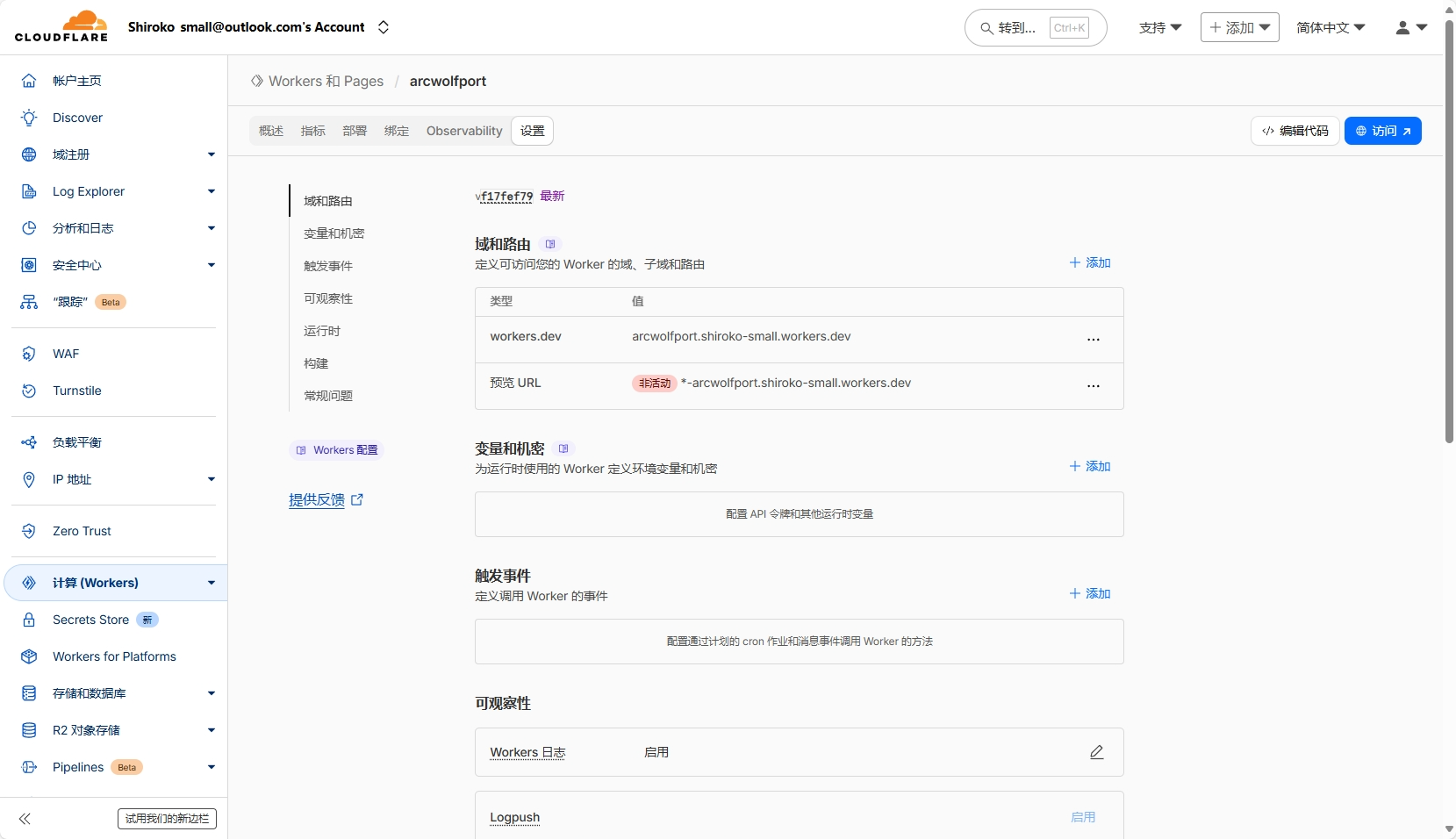This screenshot has width=1456, height=839.
Task: Switch to the 部署 tab
Action: pyautogui.click(x=355, y=131)
